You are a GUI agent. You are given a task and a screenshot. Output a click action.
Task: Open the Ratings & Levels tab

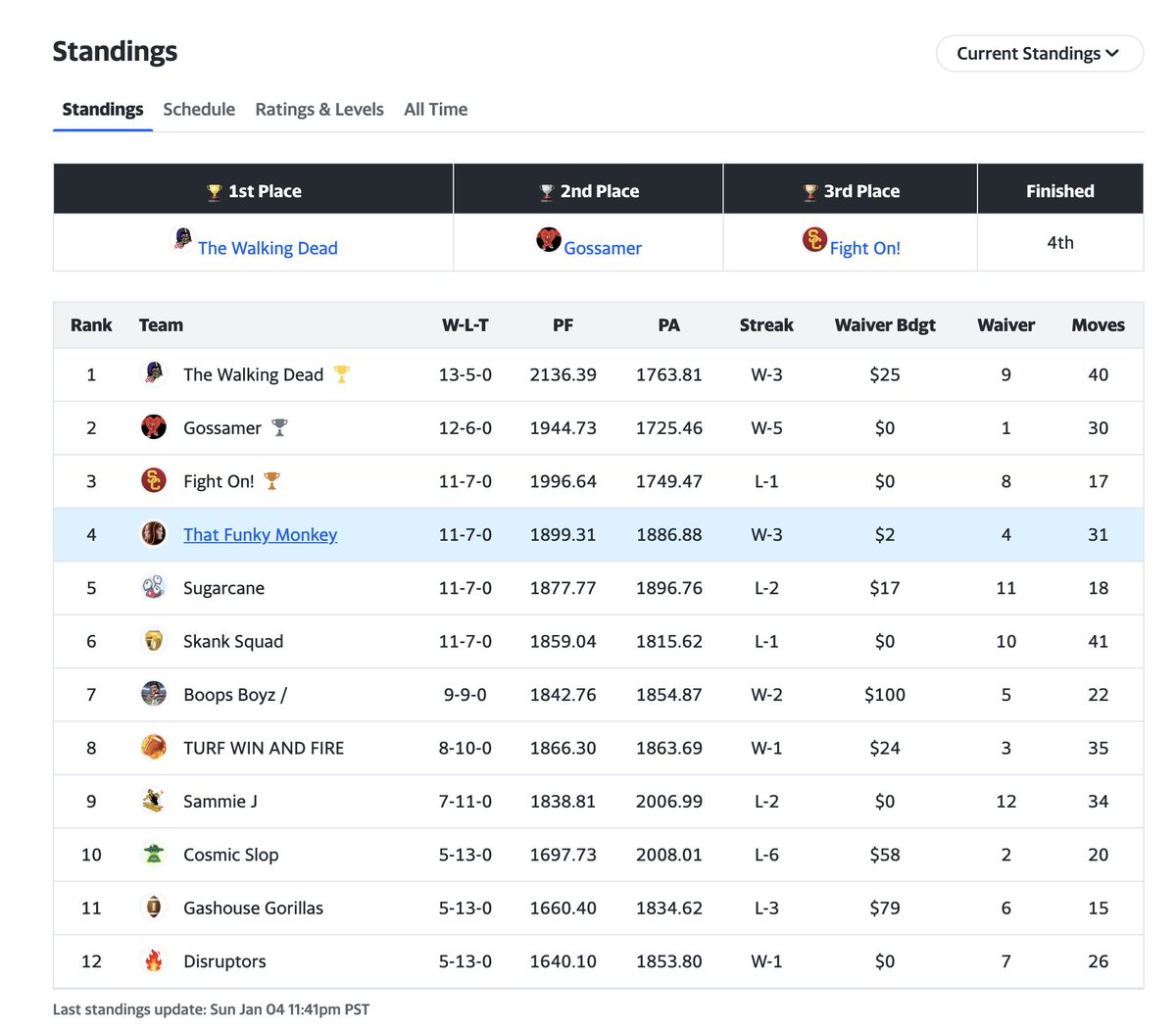(x=319, y=109)
